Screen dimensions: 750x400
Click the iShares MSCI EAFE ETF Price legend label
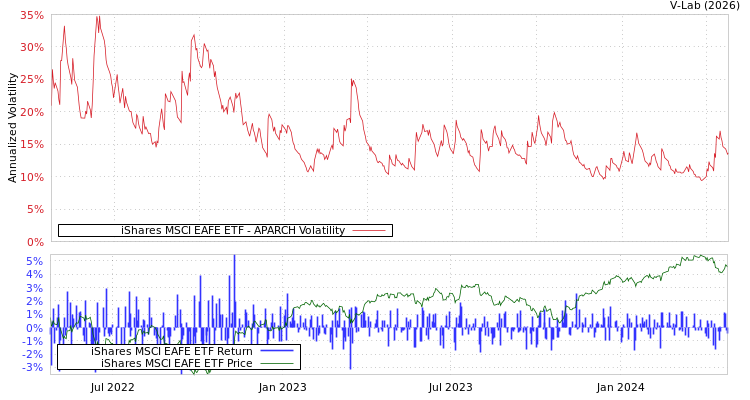[x=176, y=363]
